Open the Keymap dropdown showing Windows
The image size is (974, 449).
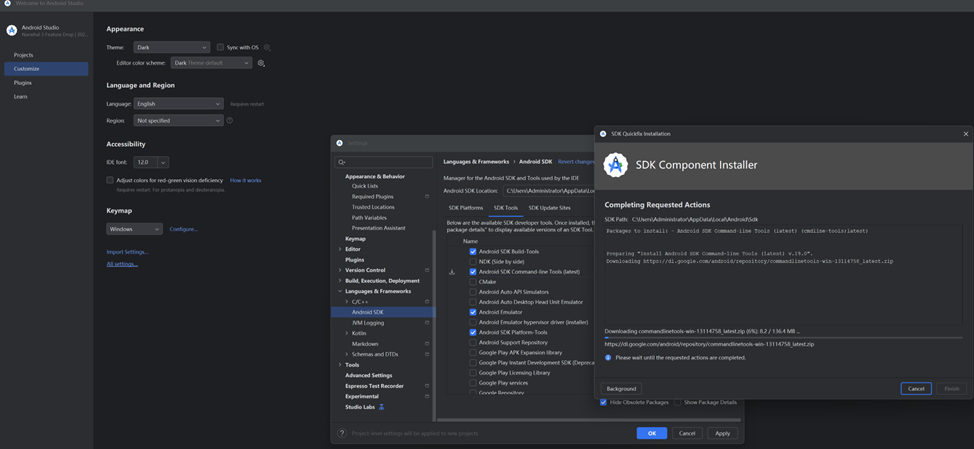click(x=135, y=229)
